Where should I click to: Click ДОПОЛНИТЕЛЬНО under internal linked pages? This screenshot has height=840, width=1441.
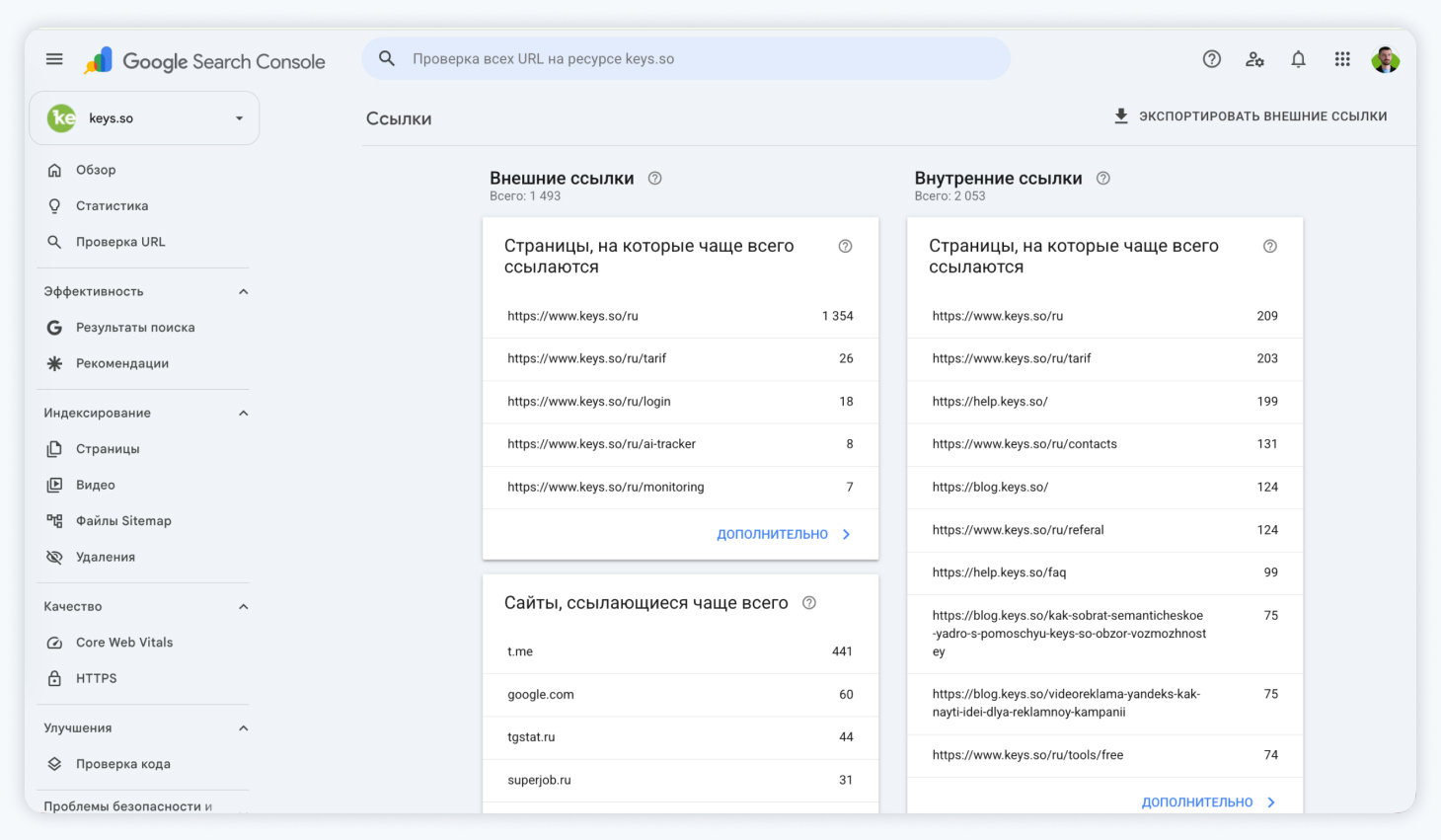(x=1197, y=803)
